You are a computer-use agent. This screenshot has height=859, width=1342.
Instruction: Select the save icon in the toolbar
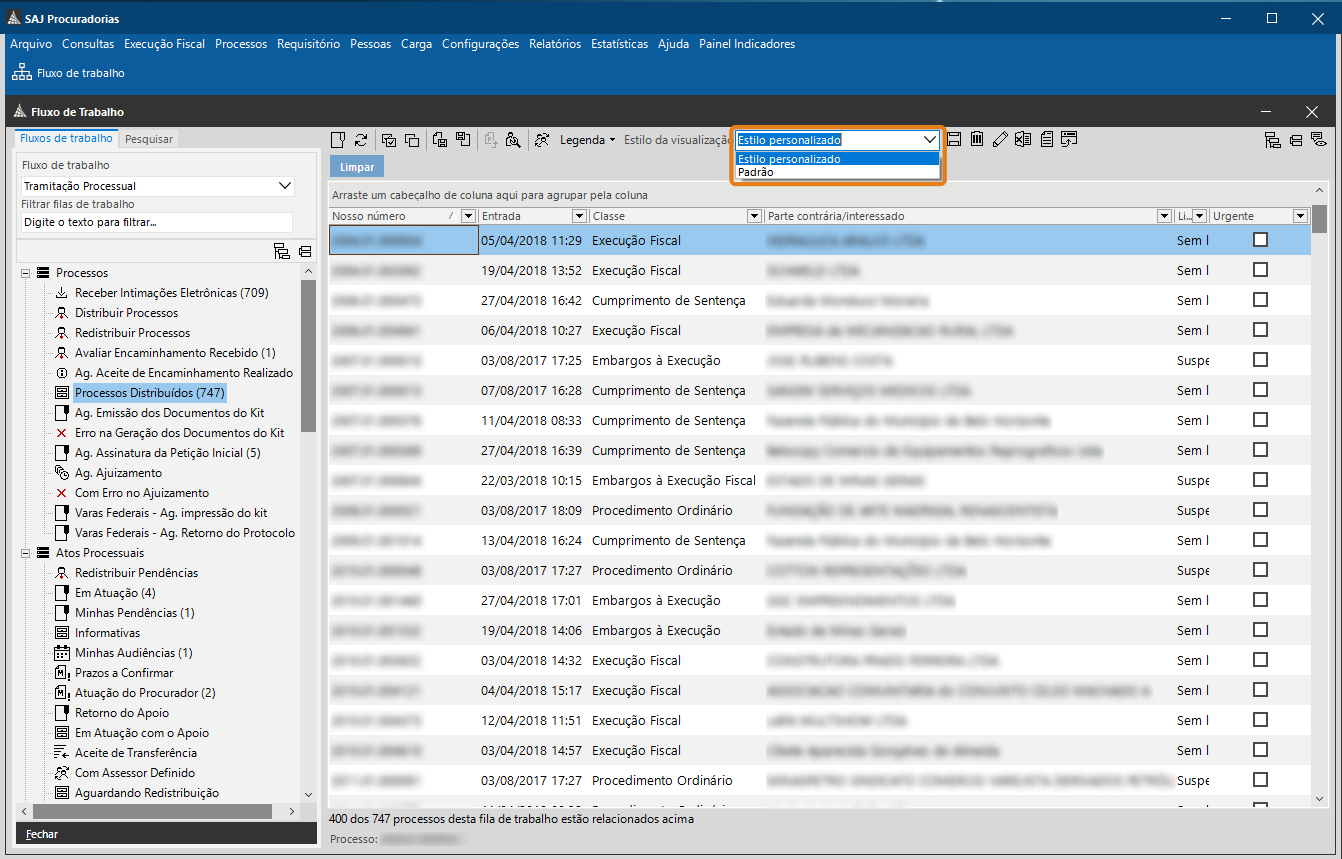pyautogui.click(x=954, y=139)
